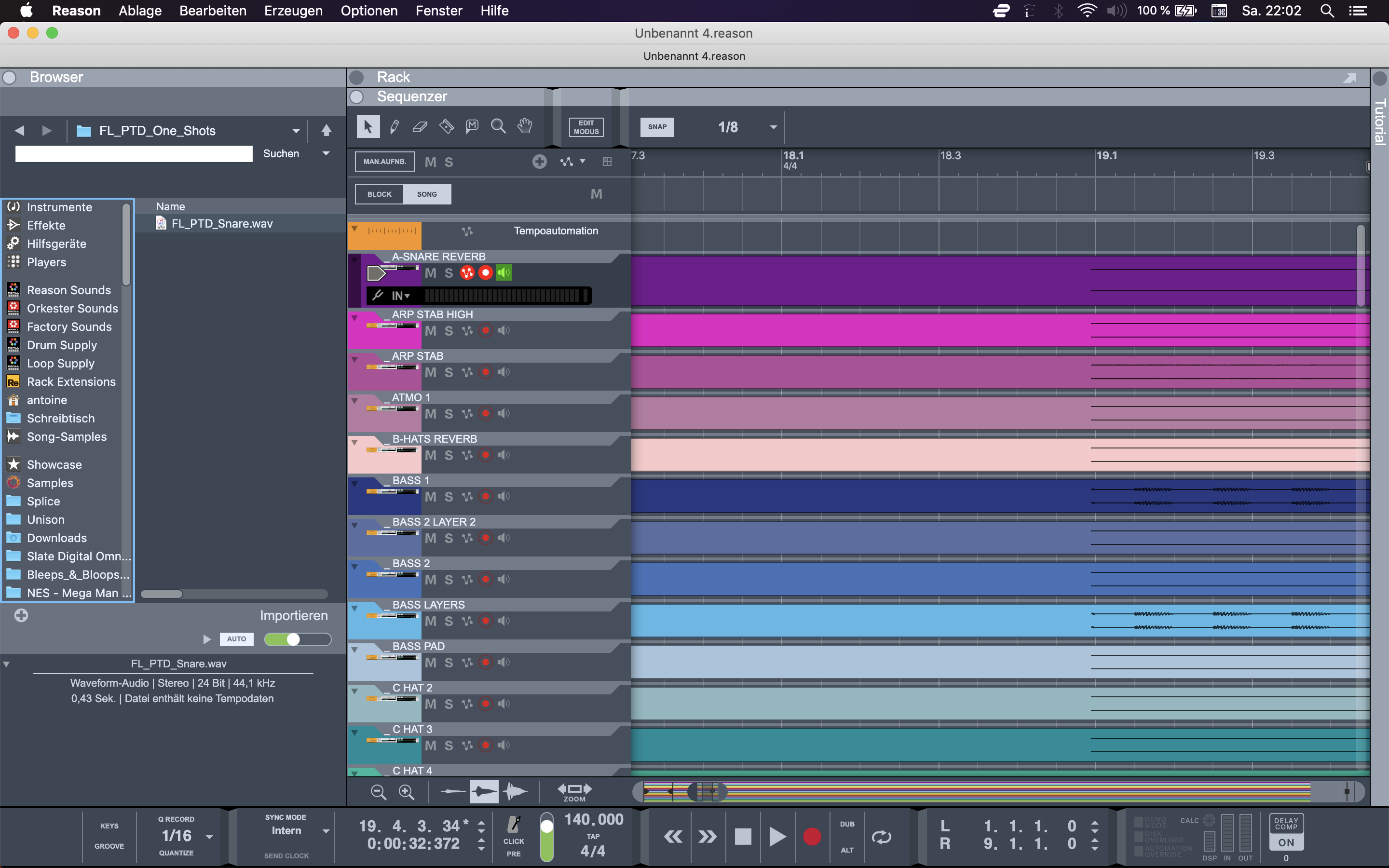Select the mute tool
This screenshot has height=868, width=1389.
pyautogui.click(x=472, y=126)
